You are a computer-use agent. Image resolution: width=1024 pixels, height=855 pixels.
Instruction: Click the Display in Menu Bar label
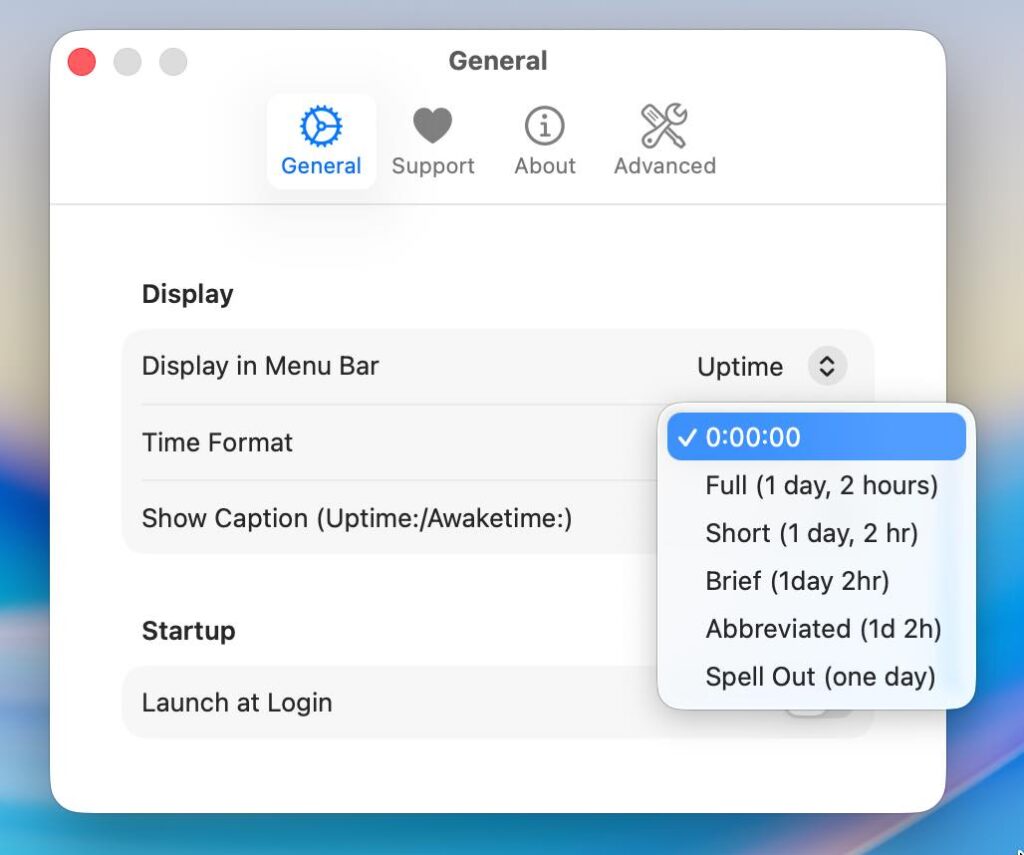point(260,366)
